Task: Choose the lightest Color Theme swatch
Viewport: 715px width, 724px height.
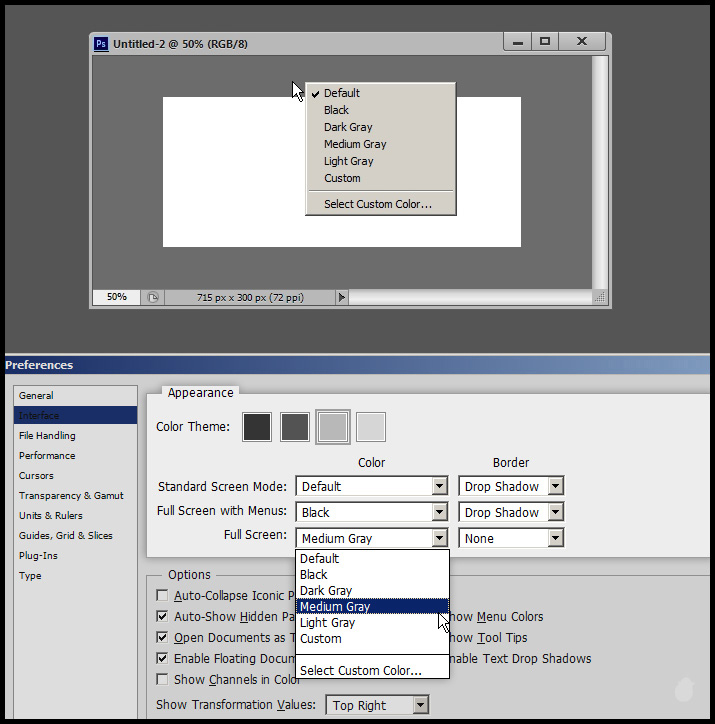Action: (x=371, y=427)
